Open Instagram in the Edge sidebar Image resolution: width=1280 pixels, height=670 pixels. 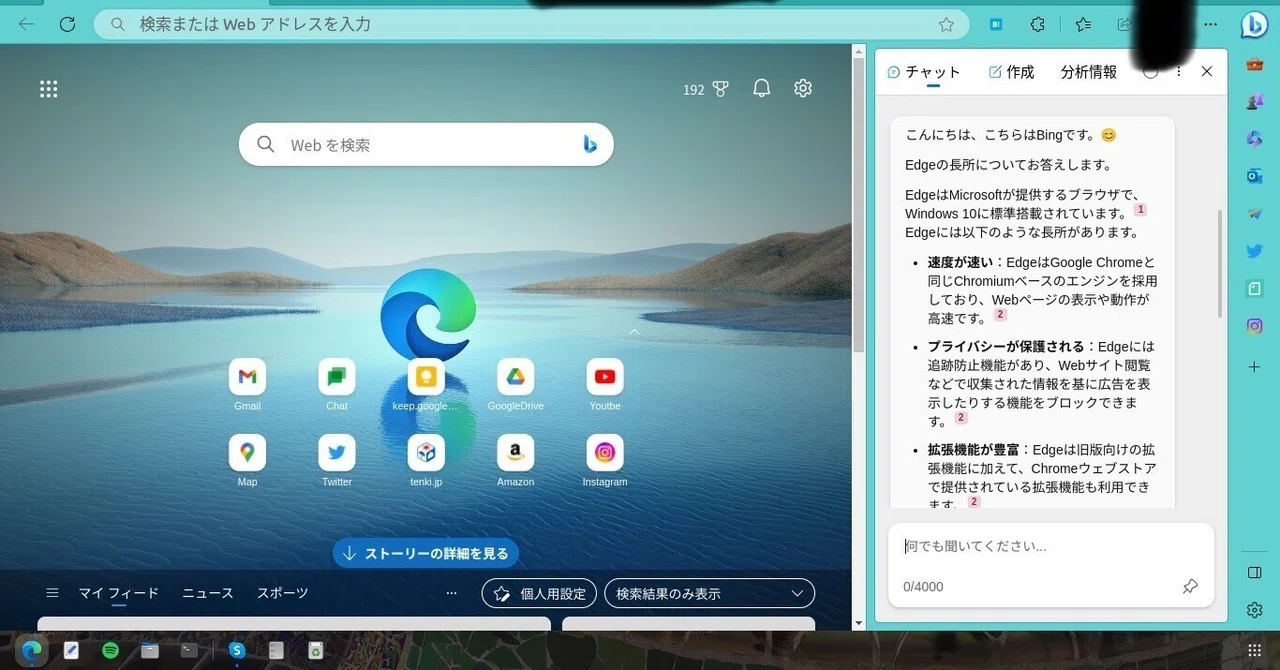pos(1254,326)
